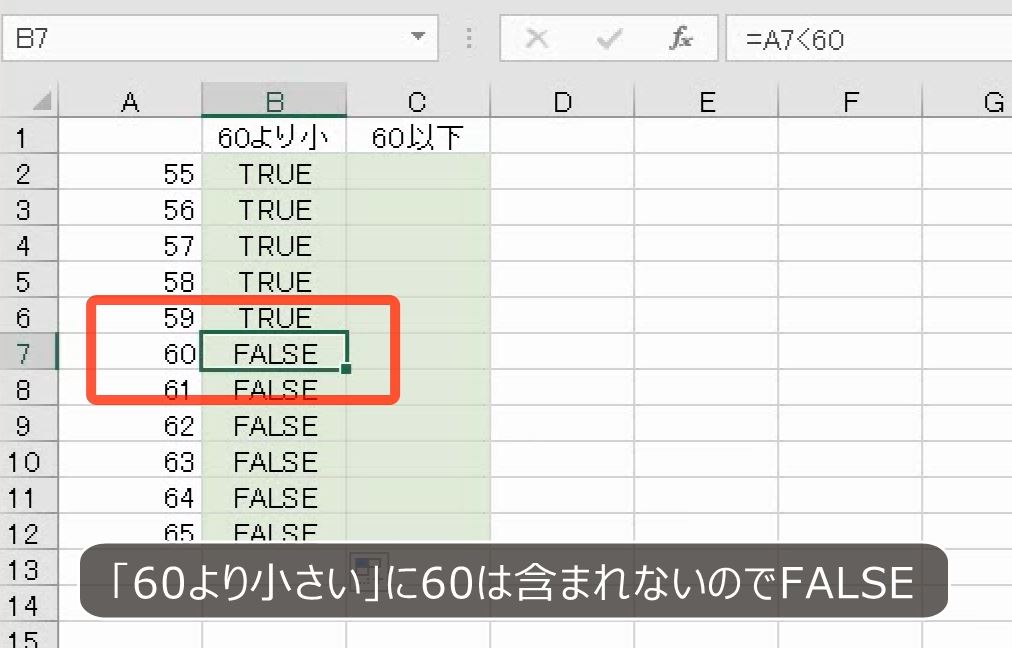Select row 9 header
The width and height of the screenshot is (1012, 648).
(x=29, y=425)
